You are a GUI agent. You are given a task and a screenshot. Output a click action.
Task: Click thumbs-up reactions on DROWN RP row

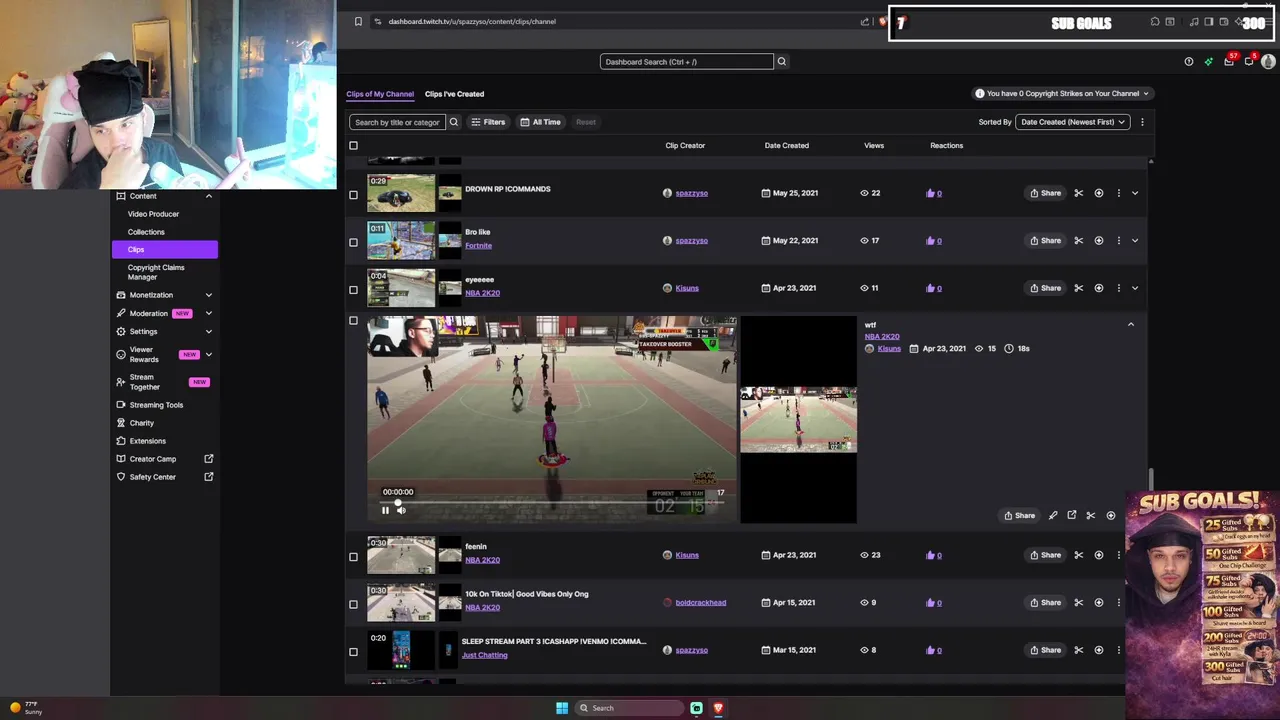point(934,193)
